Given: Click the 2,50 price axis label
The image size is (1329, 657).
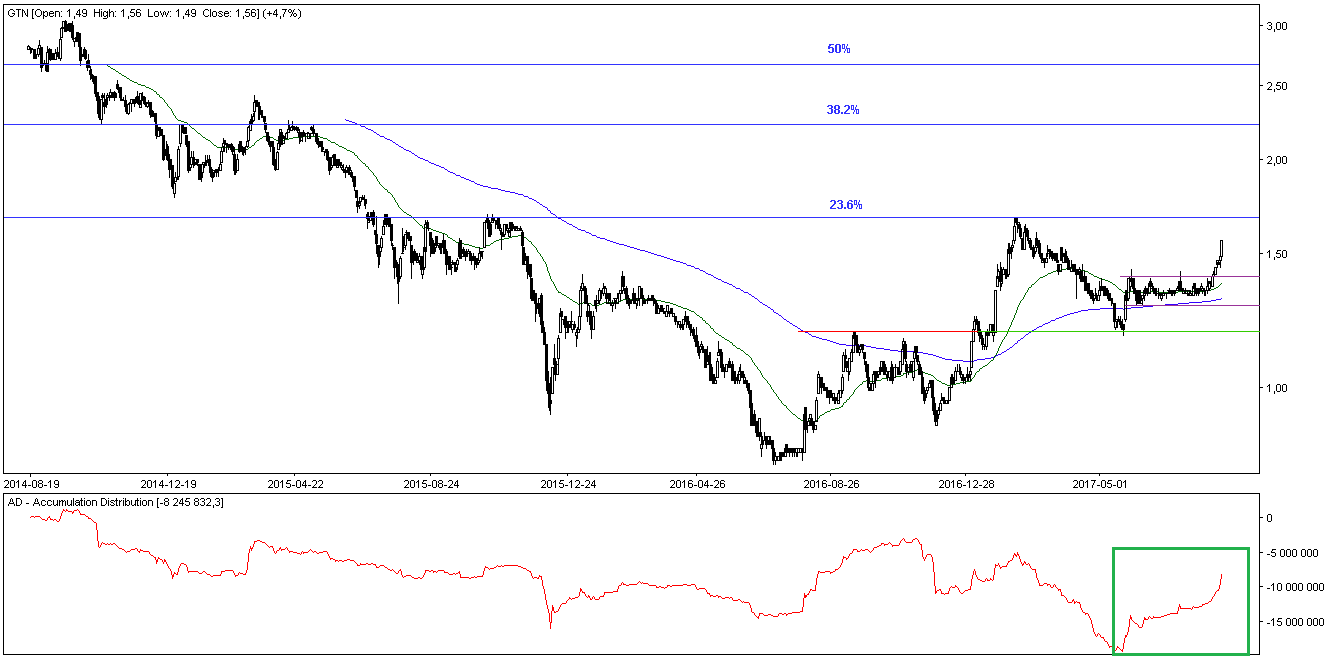Looking at the screenshot, I should pos(1275,86).
